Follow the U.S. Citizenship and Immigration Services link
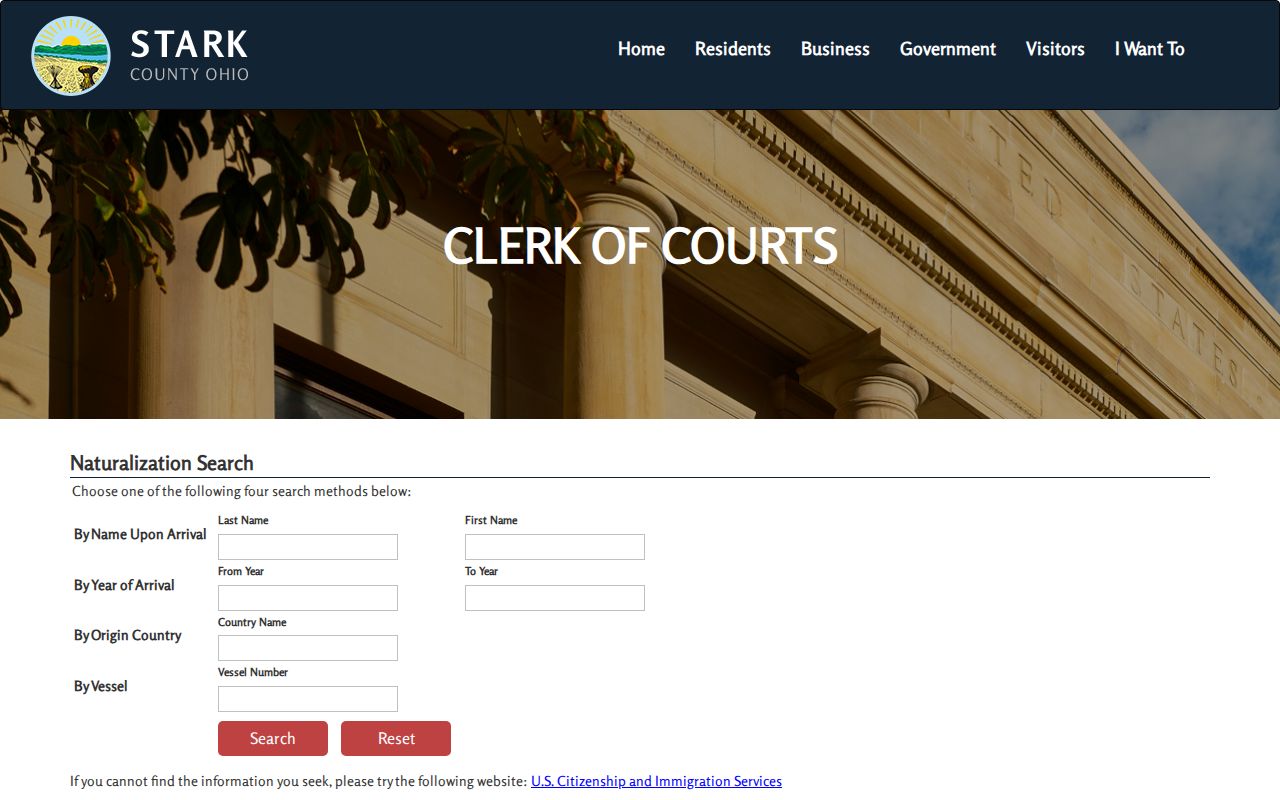 click(x=656, y=781)
